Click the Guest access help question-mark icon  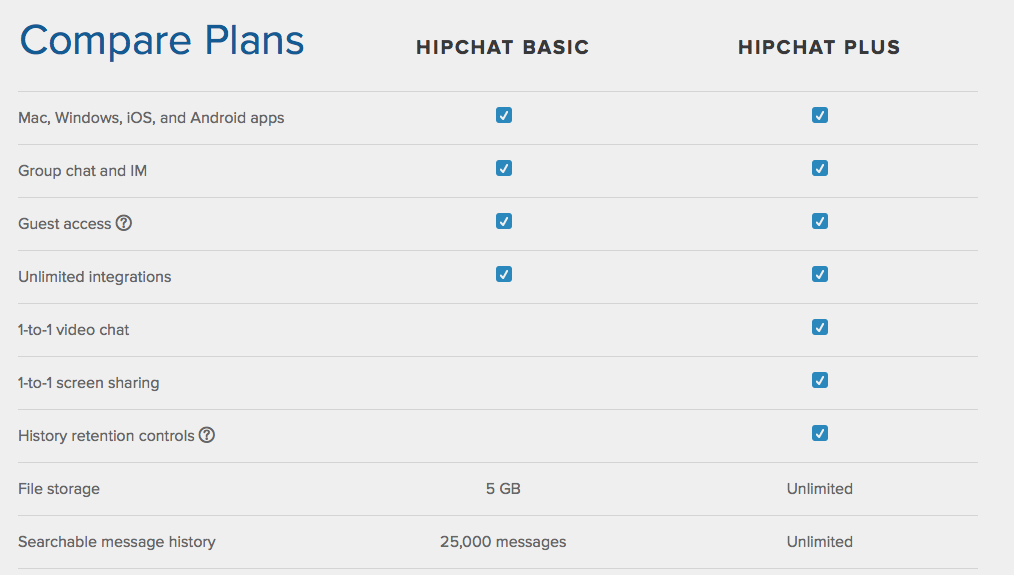124,223
